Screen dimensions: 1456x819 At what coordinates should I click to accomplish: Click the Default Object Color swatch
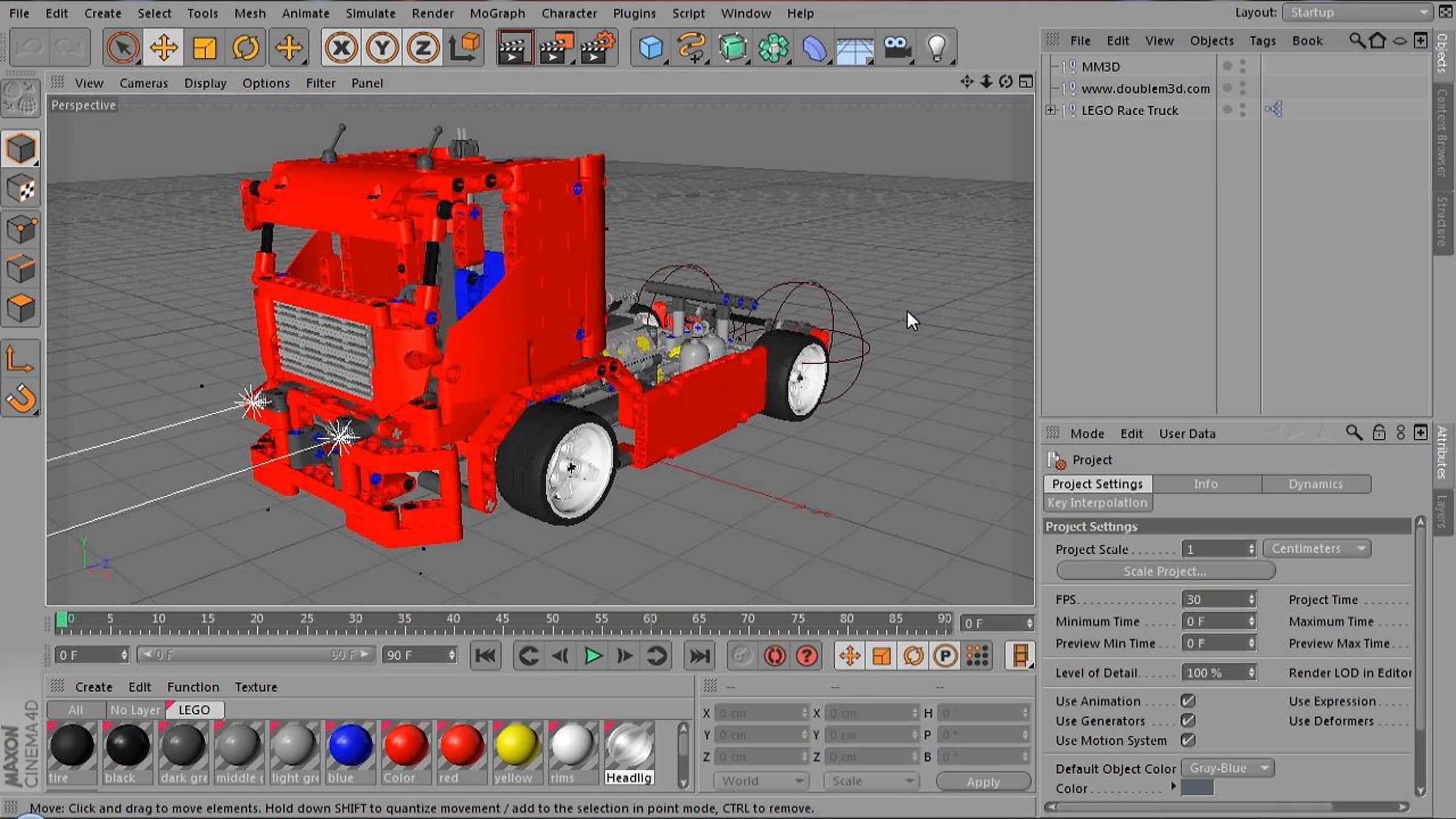tap(1197, 787)
